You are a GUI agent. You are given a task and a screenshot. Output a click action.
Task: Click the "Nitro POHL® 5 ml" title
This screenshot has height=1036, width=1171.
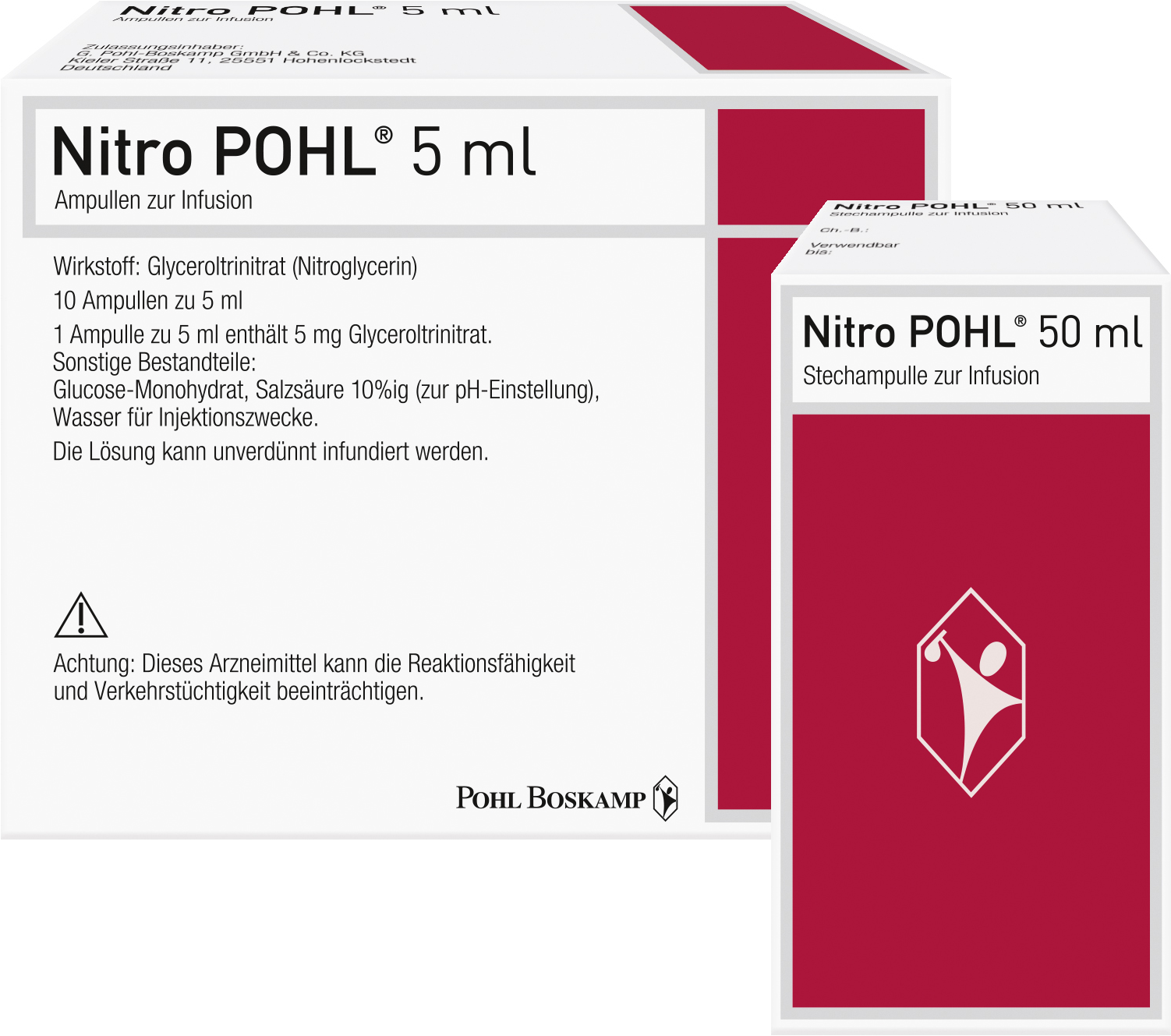[294, 151]
